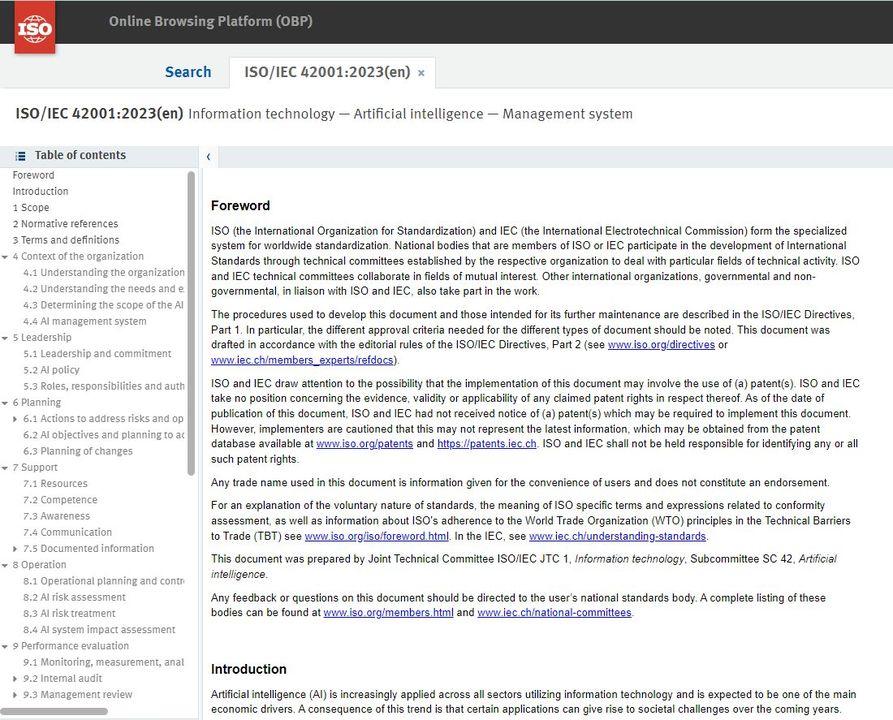This screenshot has height=720, width=893.
Task: Open 8.3 AI risk treatment
Action: 69,613
